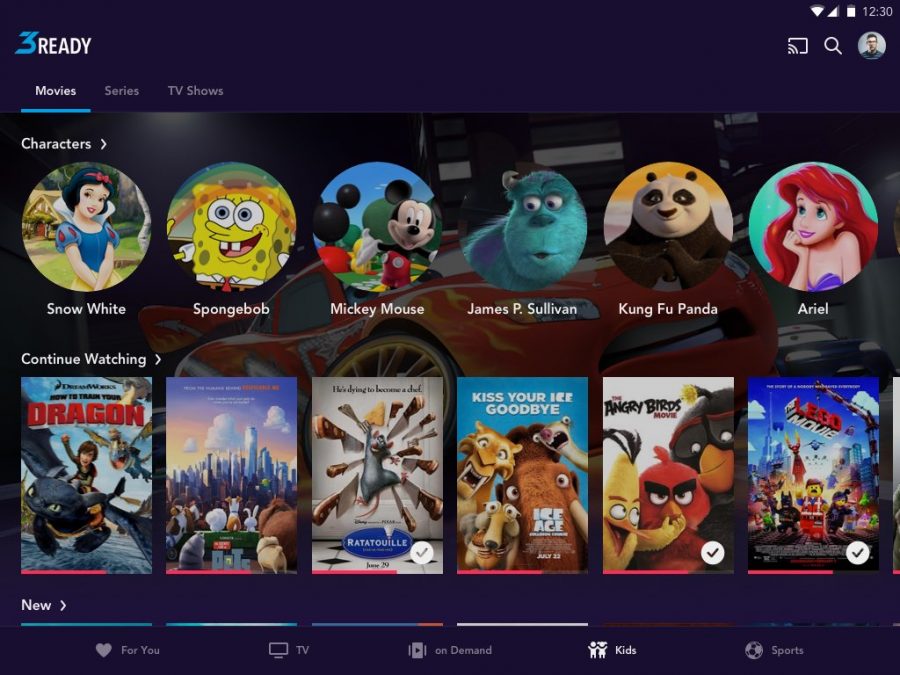Tap the Kung Fu Panda name label
This screenshot has width=900, height=675.
click(668, 309)
